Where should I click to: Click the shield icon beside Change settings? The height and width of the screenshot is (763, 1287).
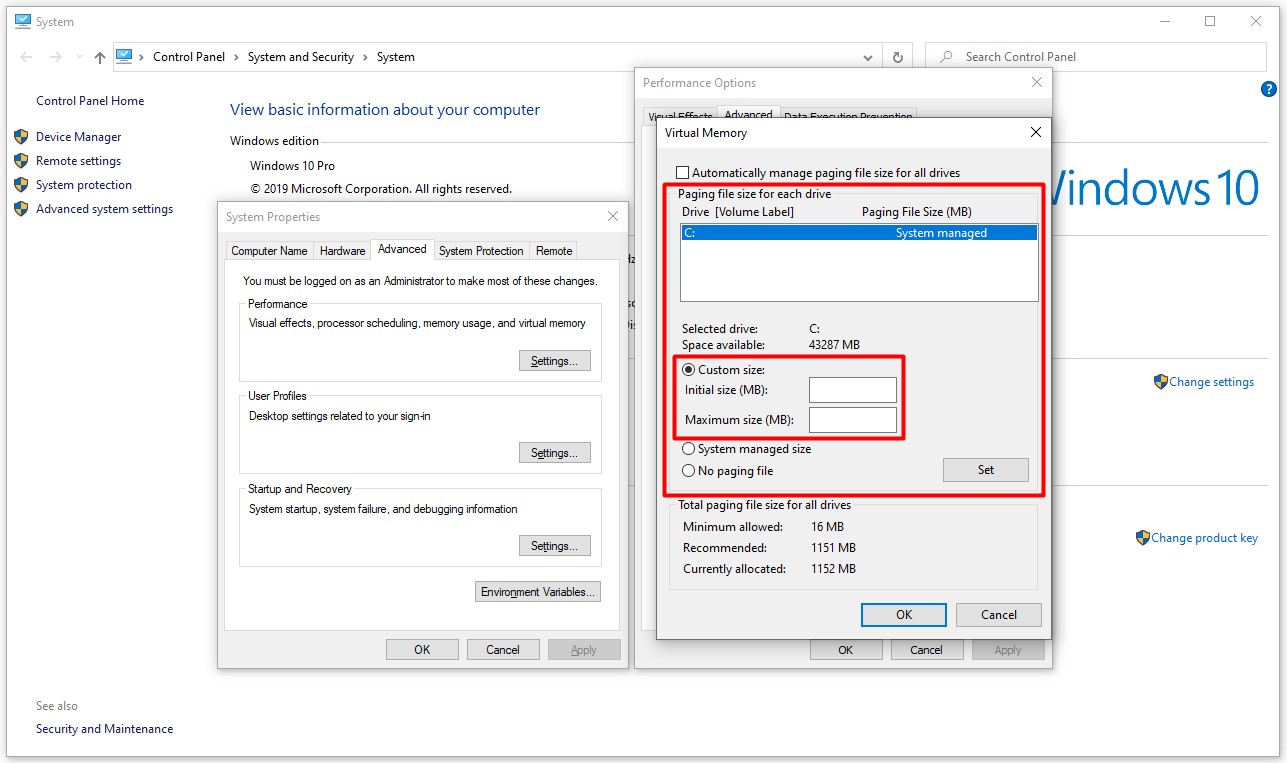tap(1160, 382)
